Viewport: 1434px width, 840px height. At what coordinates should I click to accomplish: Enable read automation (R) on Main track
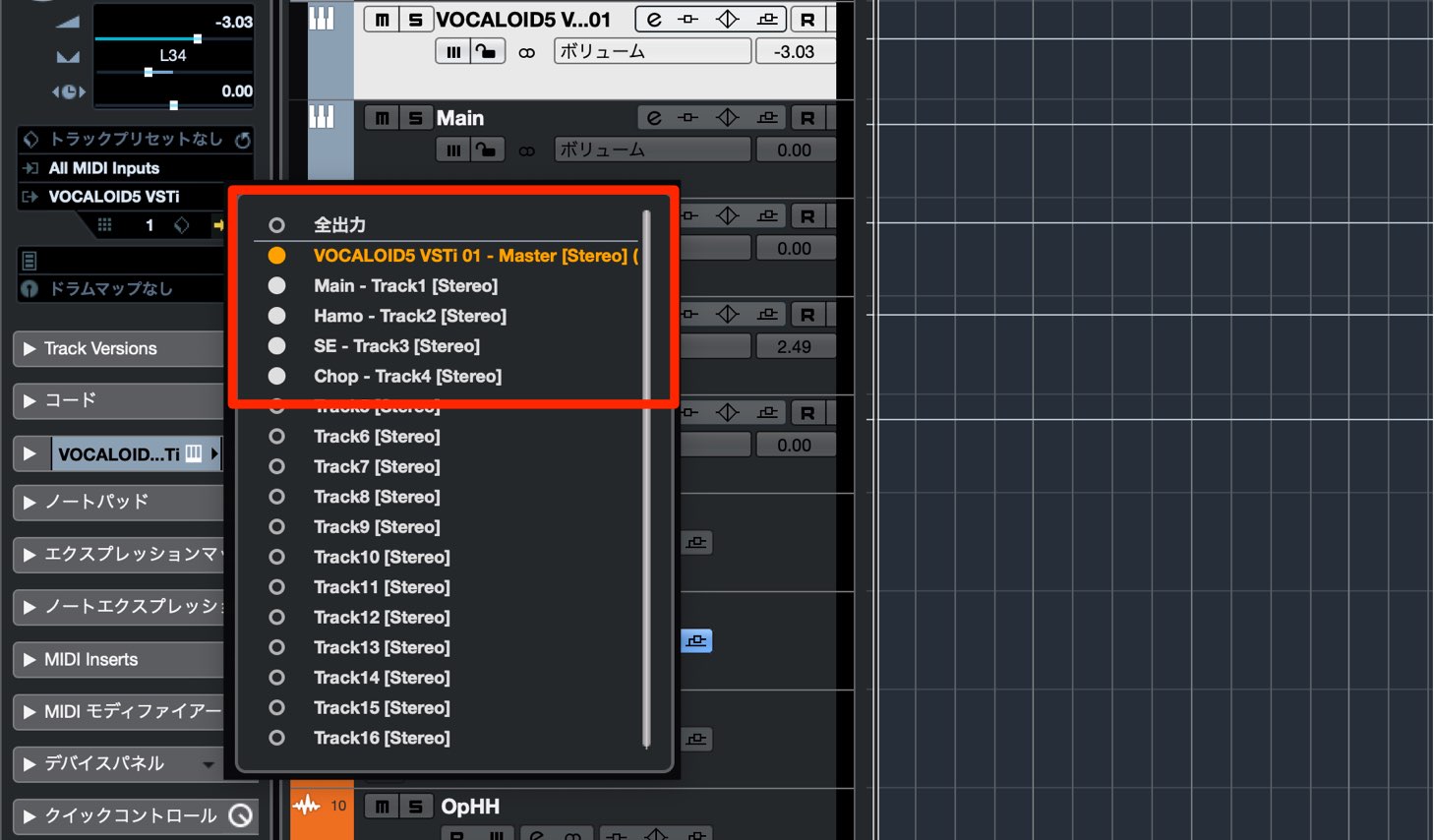(807, 118)
